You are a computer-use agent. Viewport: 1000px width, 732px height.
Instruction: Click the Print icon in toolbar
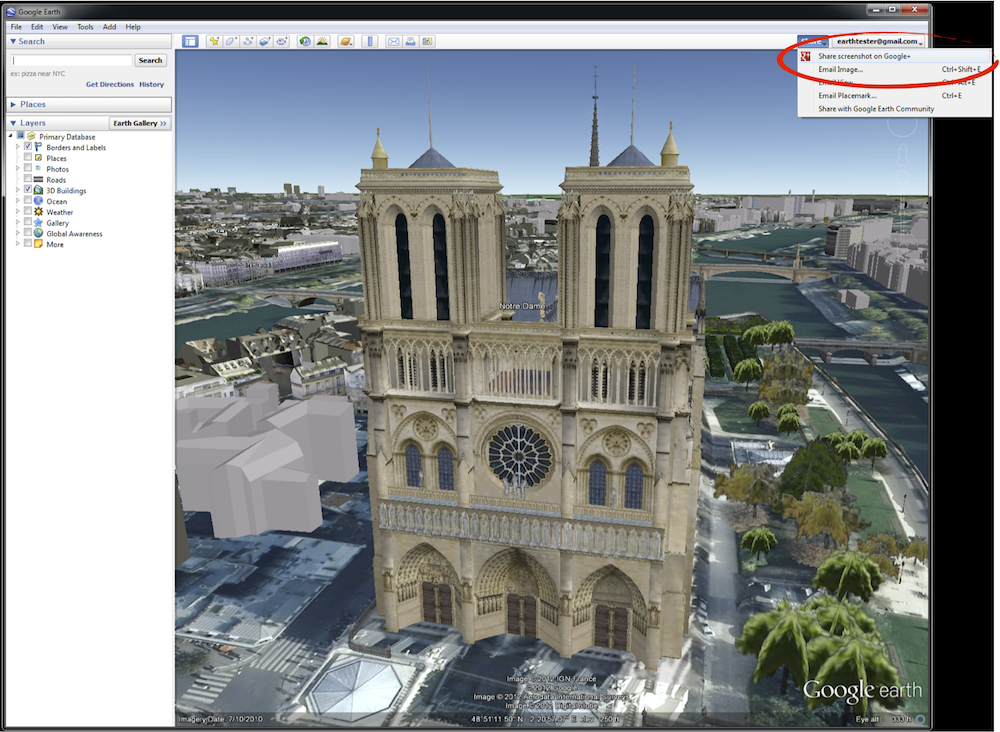point(410,41)
